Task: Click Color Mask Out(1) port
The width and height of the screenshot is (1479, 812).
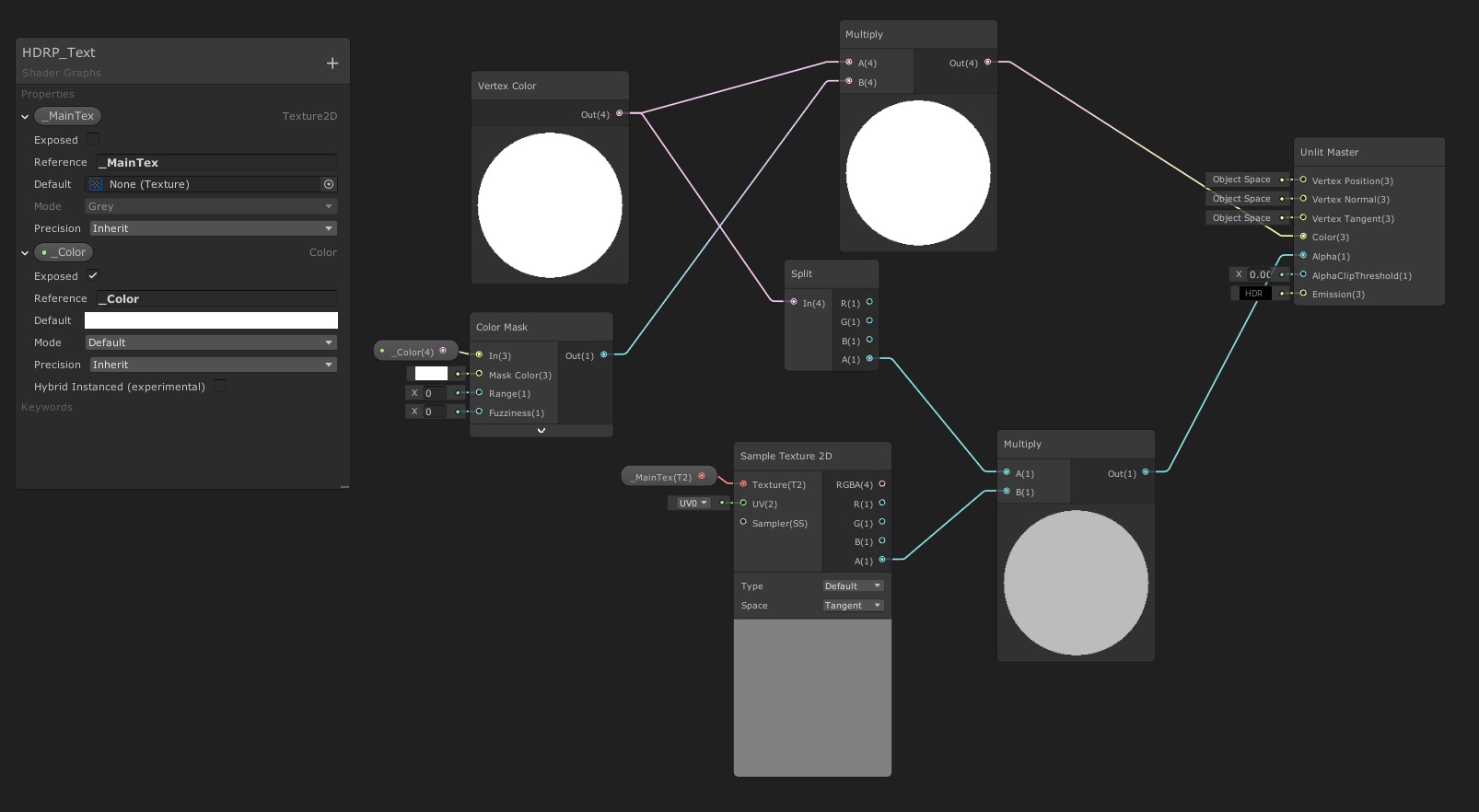Action: pyautogui.click(x=604, y=354)
